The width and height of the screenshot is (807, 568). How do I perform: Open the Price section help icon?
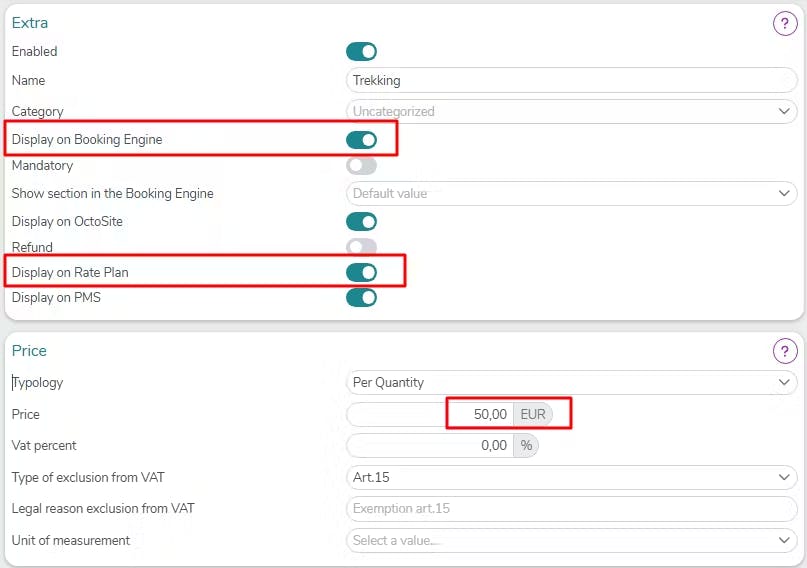click(x=784, y=351)
